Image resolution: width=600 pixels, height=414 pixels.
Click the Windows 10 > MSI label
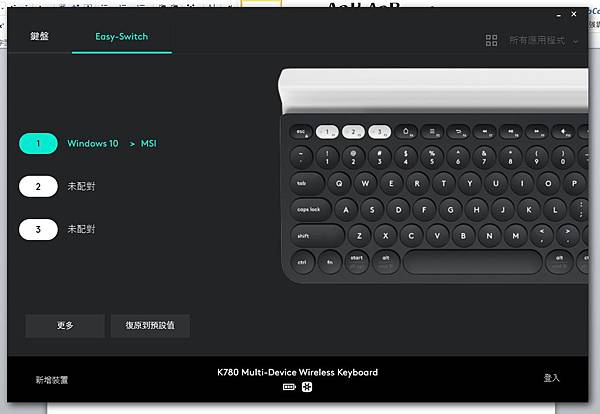point(112,143)
